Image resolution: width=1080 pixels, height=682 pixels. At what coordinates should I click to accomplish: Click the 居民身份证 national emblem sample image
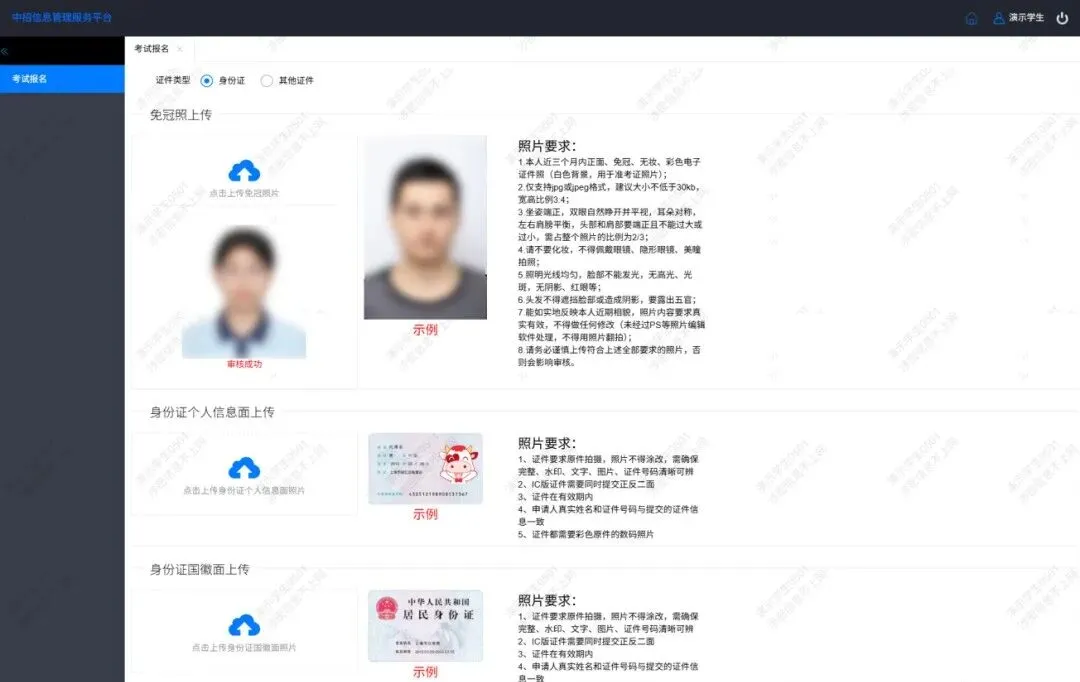(x=424, y=625)
